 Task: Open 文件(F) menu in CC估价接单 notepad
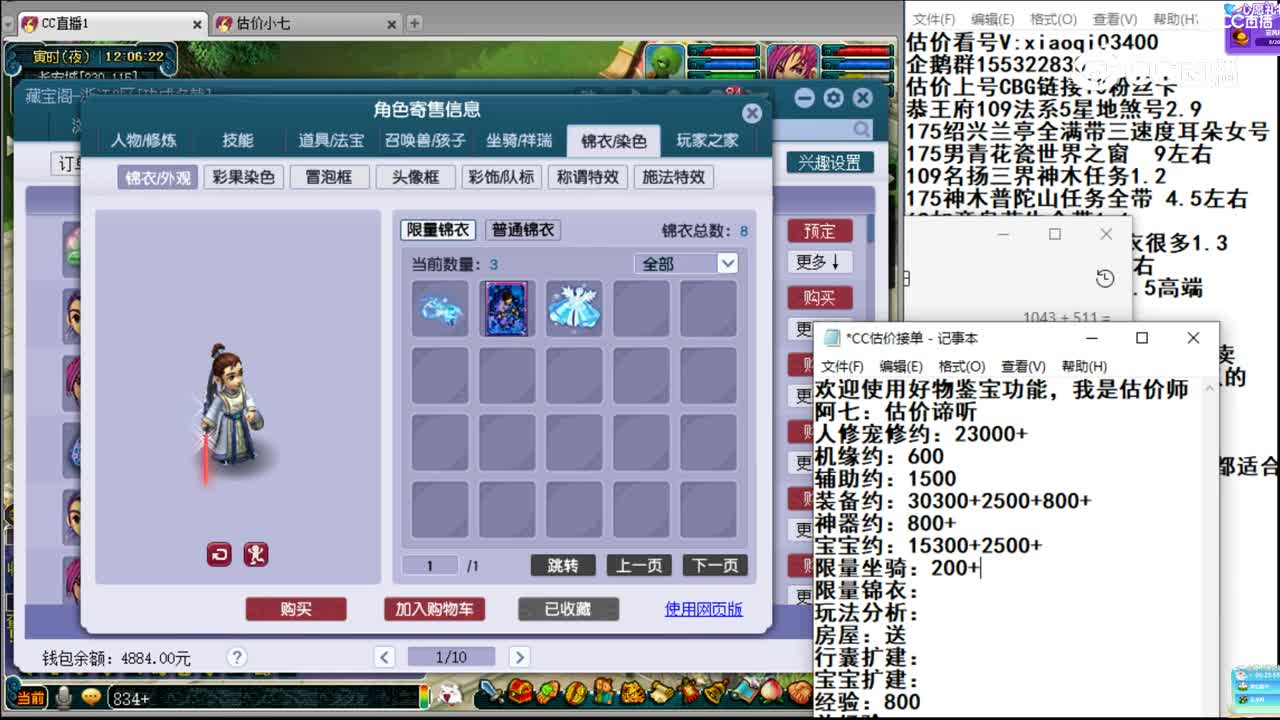(x=841, y=367)
